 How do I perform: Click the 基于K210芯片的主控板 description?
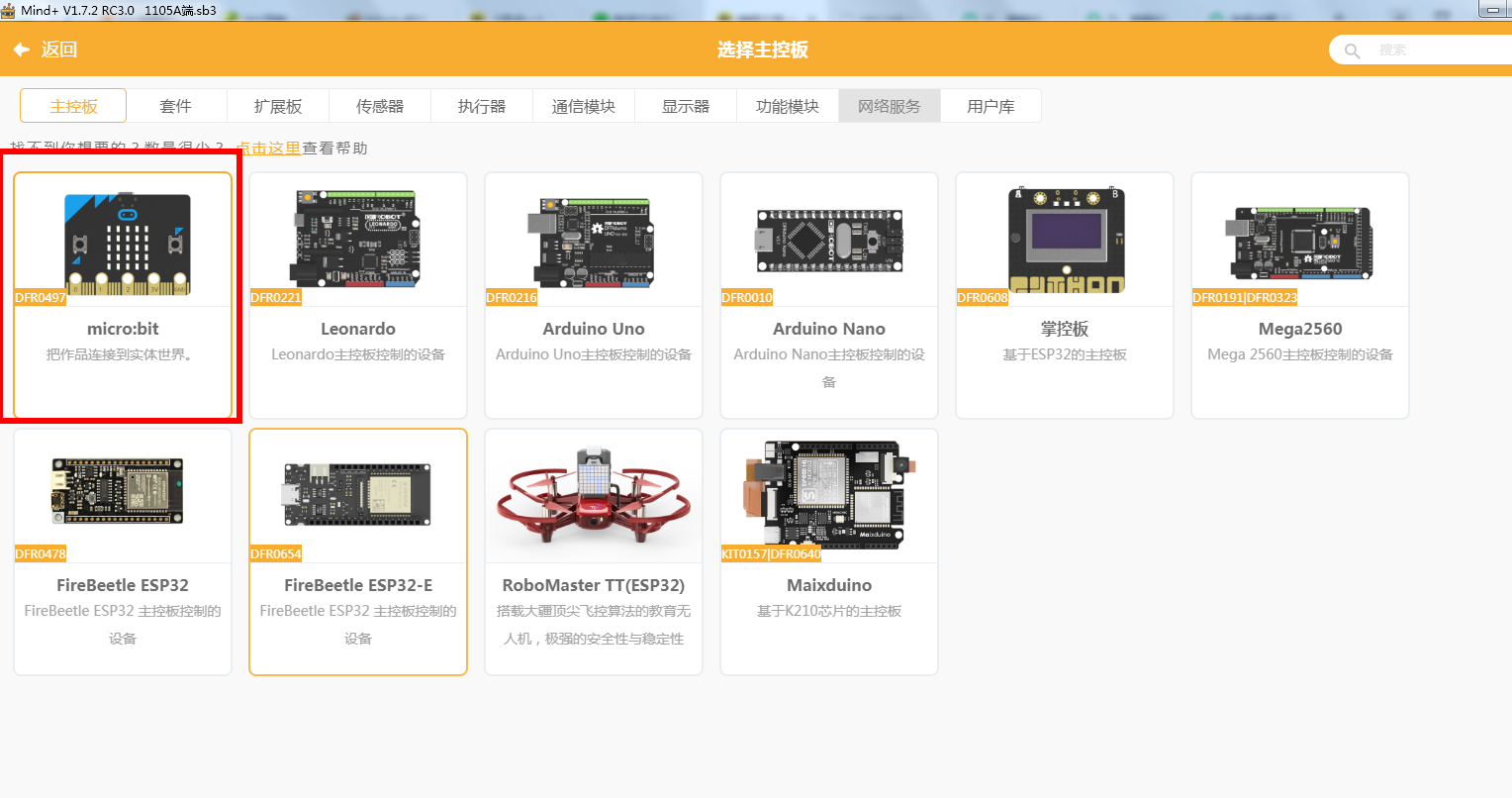click(x=829, y=611)
